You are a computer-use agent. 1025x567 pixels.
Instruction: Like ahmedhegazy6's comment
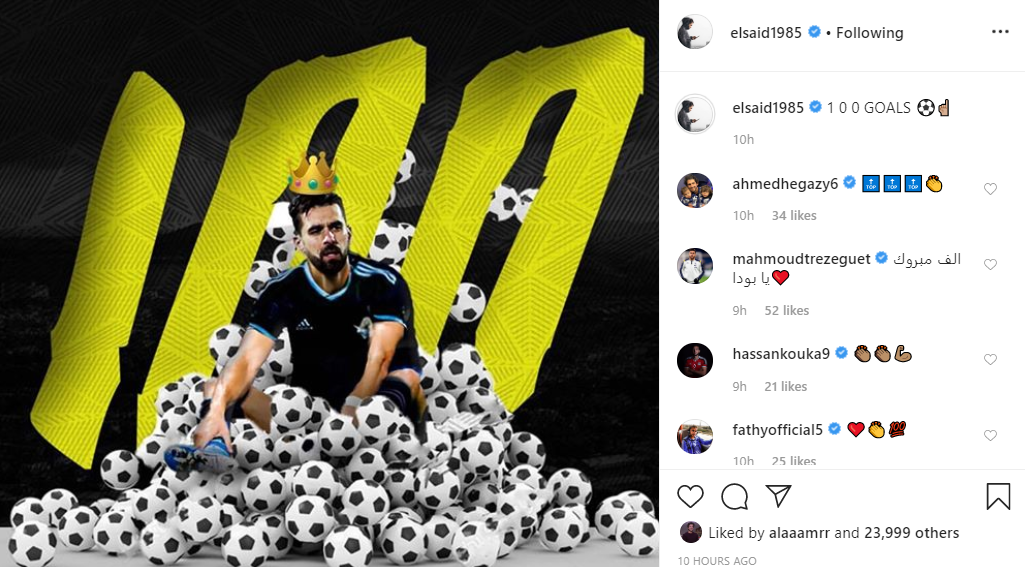(990, 189)
